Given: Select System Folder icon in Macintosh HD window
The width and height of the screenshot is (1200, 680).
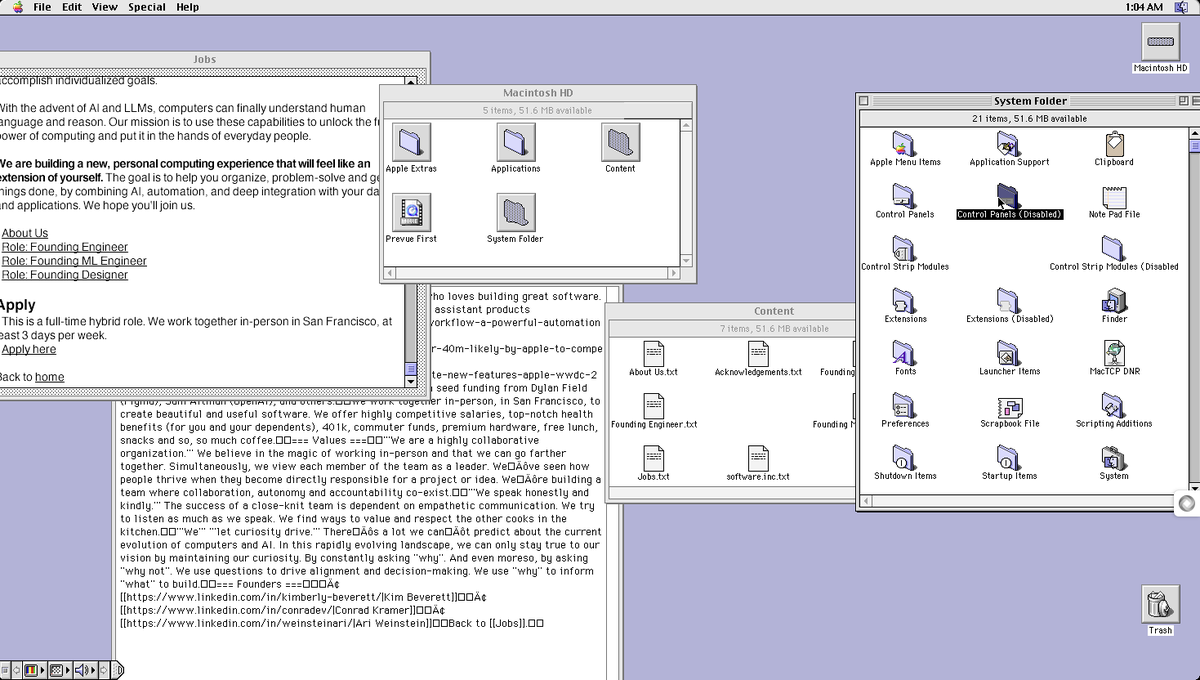Looking at the screenshot, I should point(516,213).
